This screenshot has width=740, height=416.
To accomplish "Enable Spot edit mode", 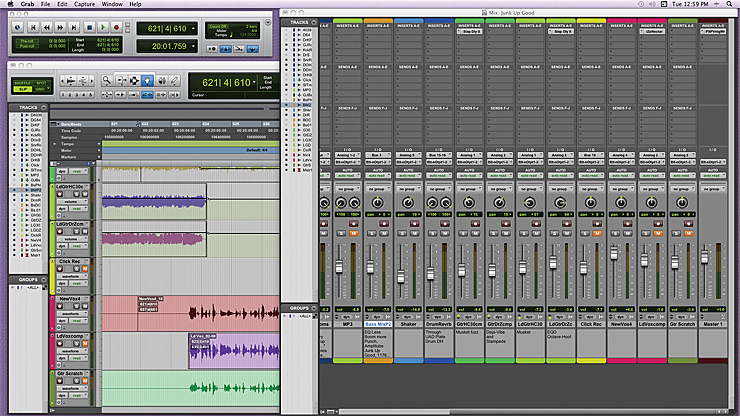I will click(41, 83).
